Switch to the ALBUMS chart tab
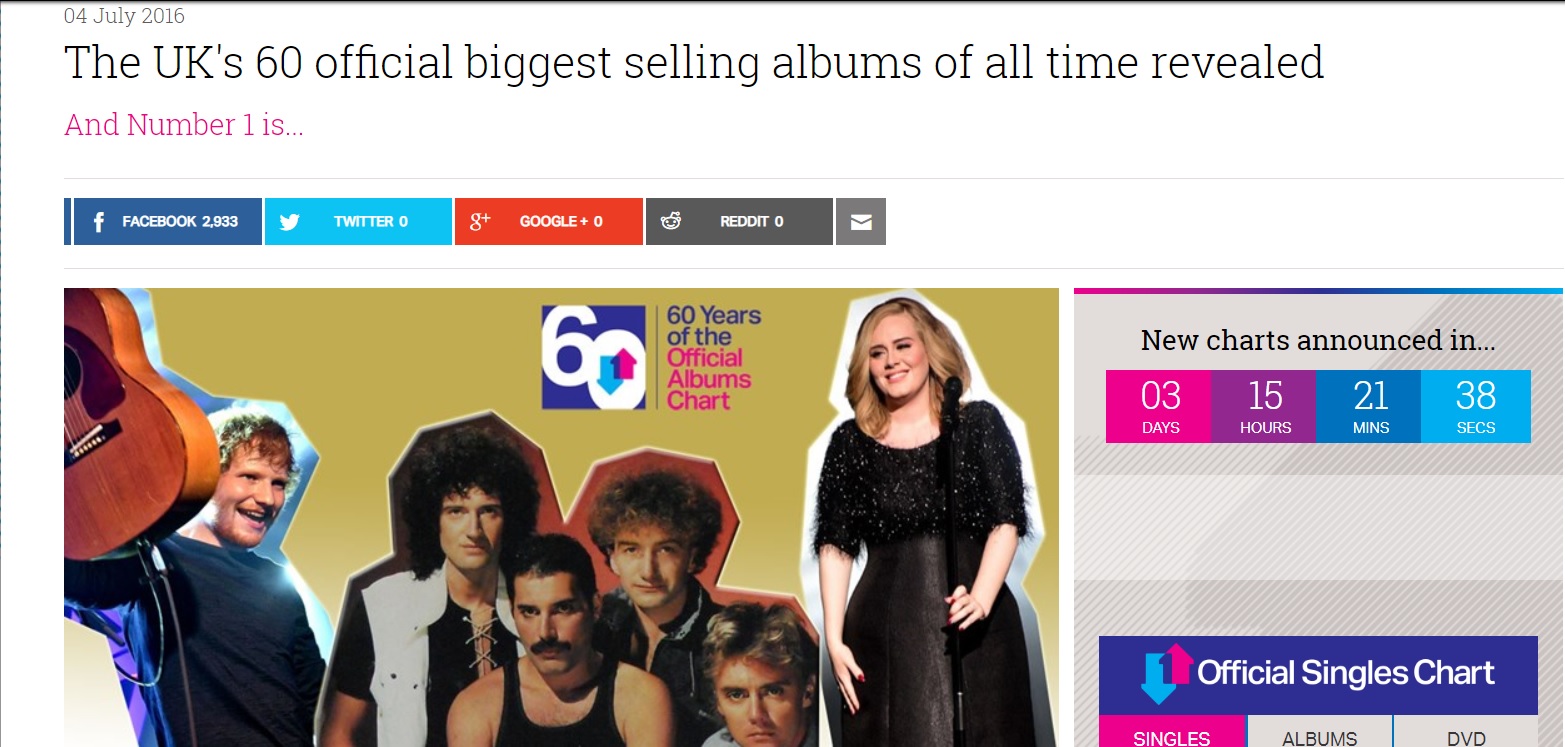Image resolution: width=1565 pixels, height=747 pixels. click(x=1320, y=732)
